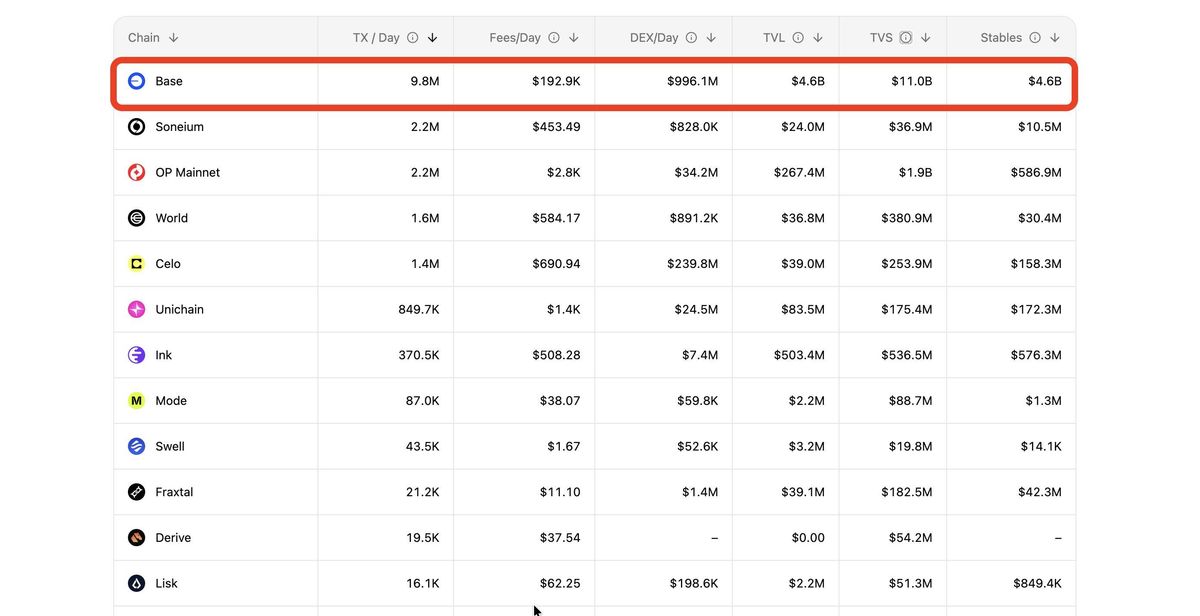Click the Soneium chain logo icon
1200x616 pixels.
click(x=137, y=127)
